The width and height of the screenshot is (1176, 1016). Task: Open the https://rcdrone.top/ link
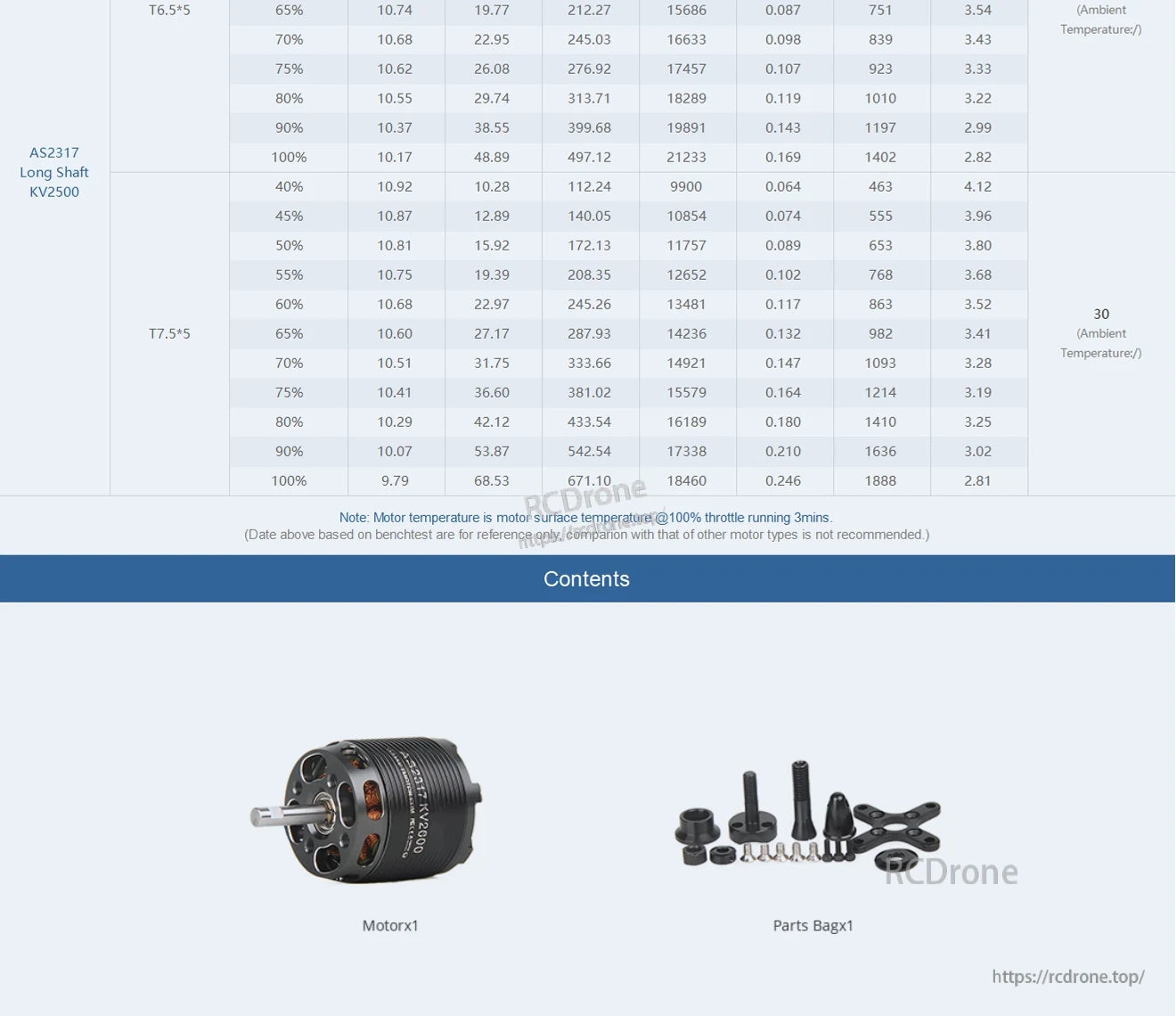click(1067, 977)
